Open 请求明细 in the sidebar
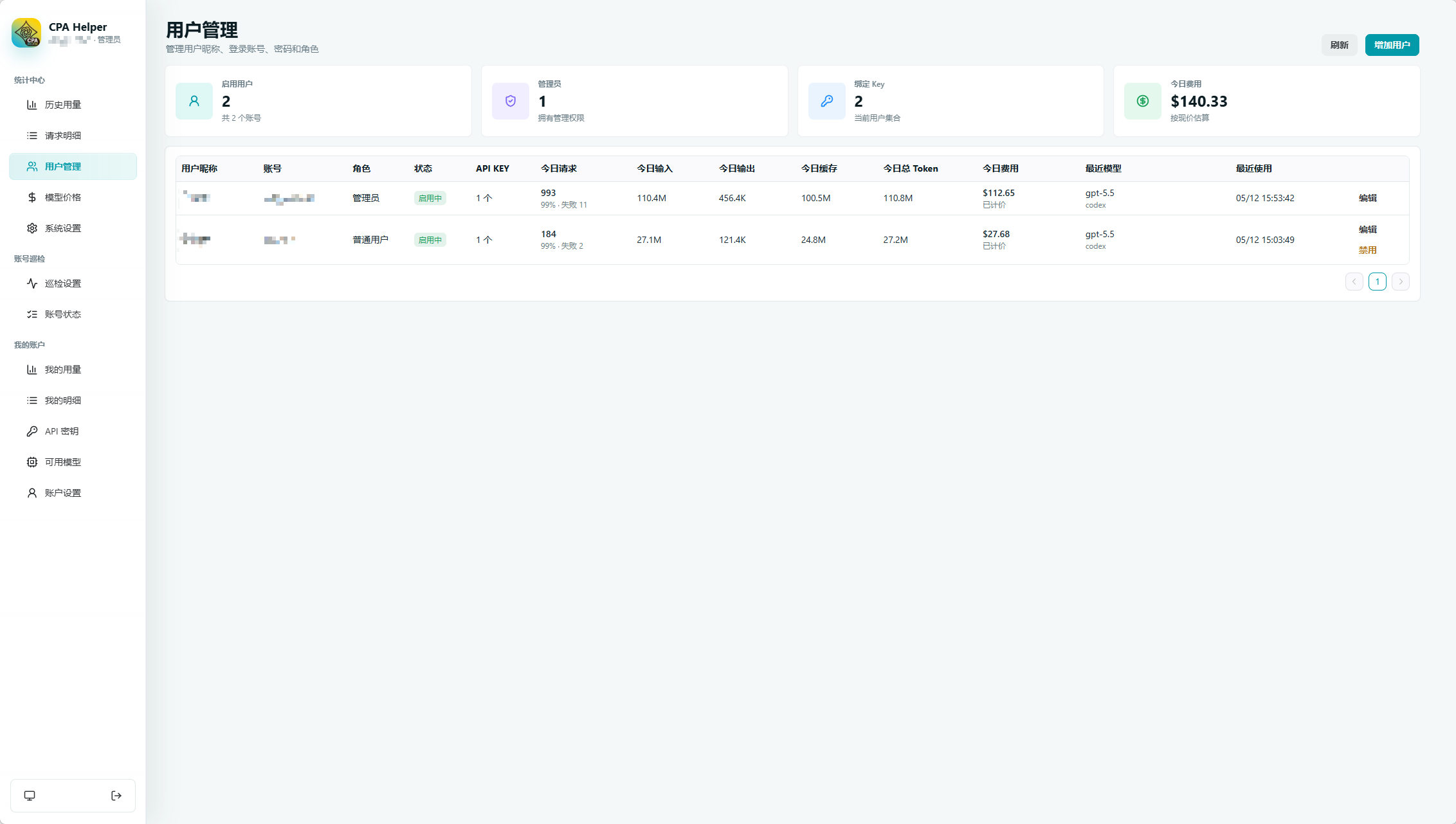The width and height of the screenshot is (1456, 824). click(x=73, y=136)
